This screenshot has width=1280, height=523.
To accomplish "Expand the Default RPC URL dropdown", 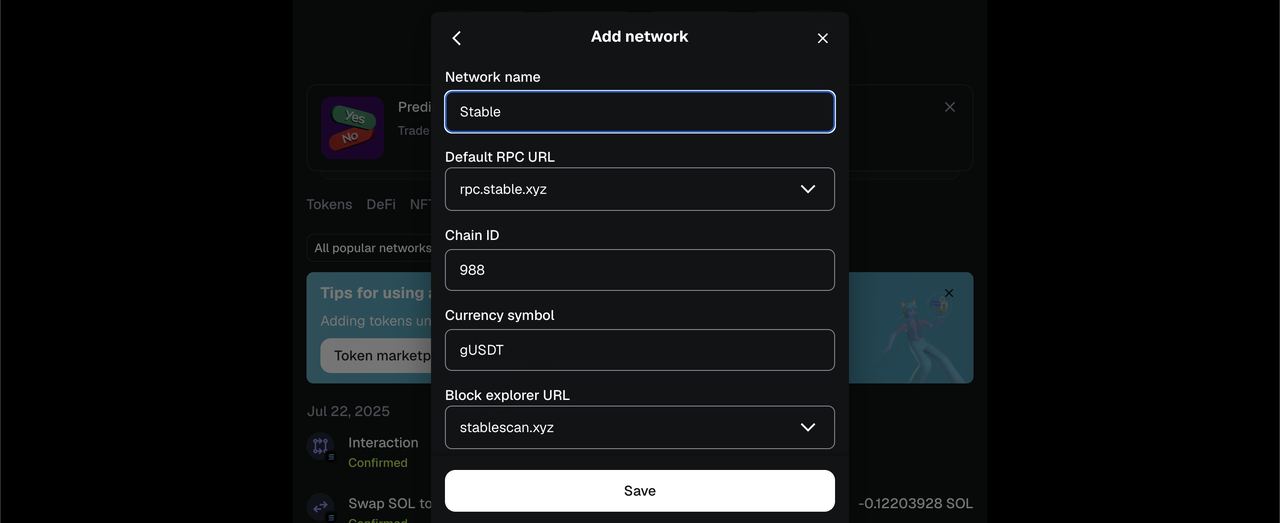I will point(807,189).
